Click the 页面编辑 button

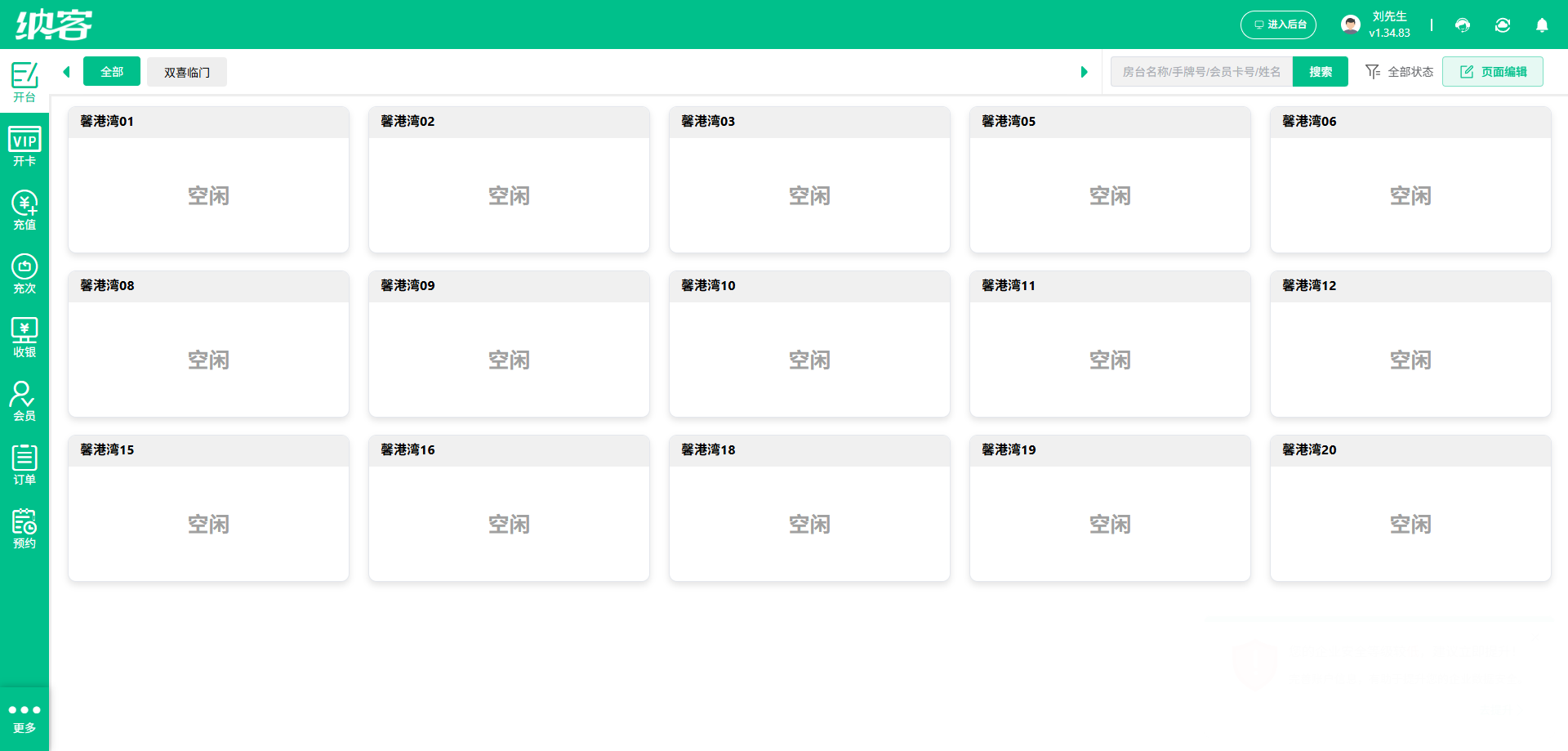tap(1493, 72)
